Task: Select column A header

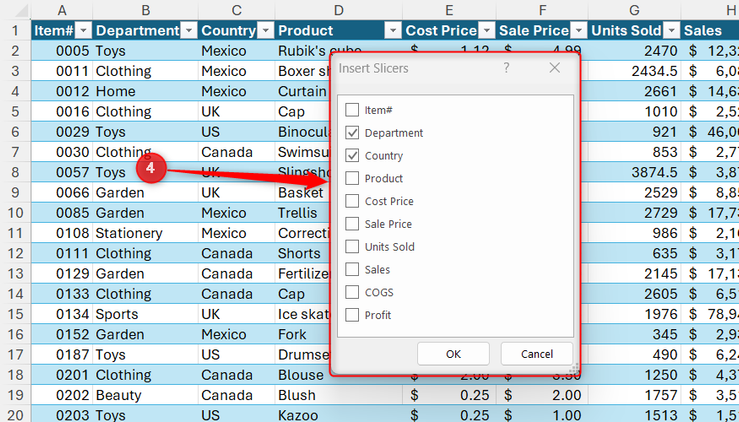Action: pos(62,10)
